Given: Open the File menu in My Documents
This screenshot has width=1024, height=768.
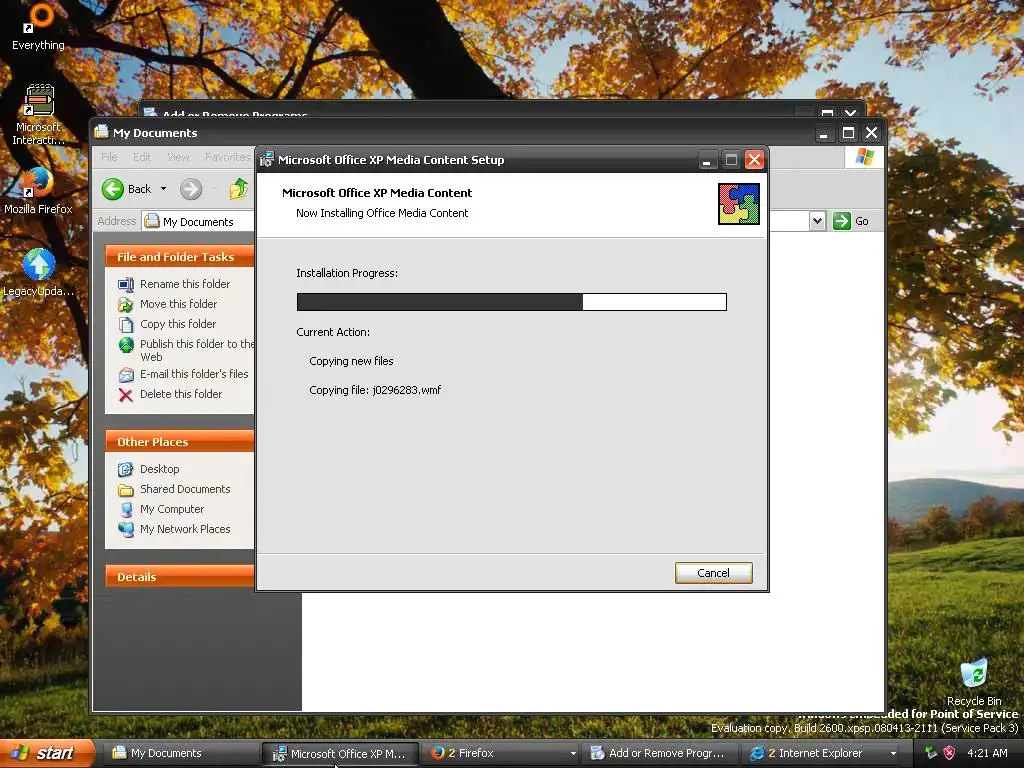Looking at the screenshot, I should point(109,157).
